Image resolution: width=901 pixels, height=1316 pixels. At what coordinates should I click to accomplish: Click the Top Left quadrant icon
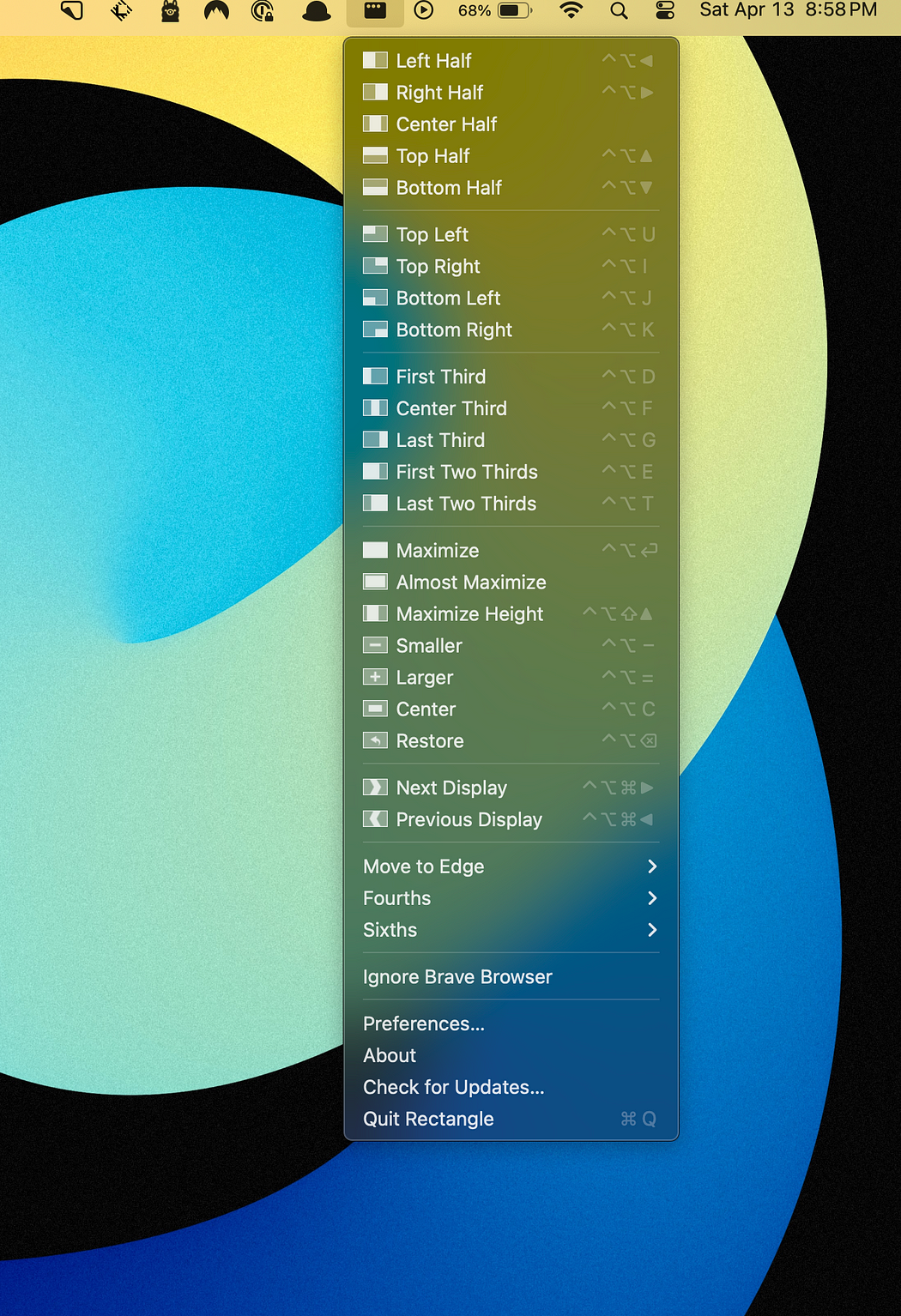tap(375, 234)
